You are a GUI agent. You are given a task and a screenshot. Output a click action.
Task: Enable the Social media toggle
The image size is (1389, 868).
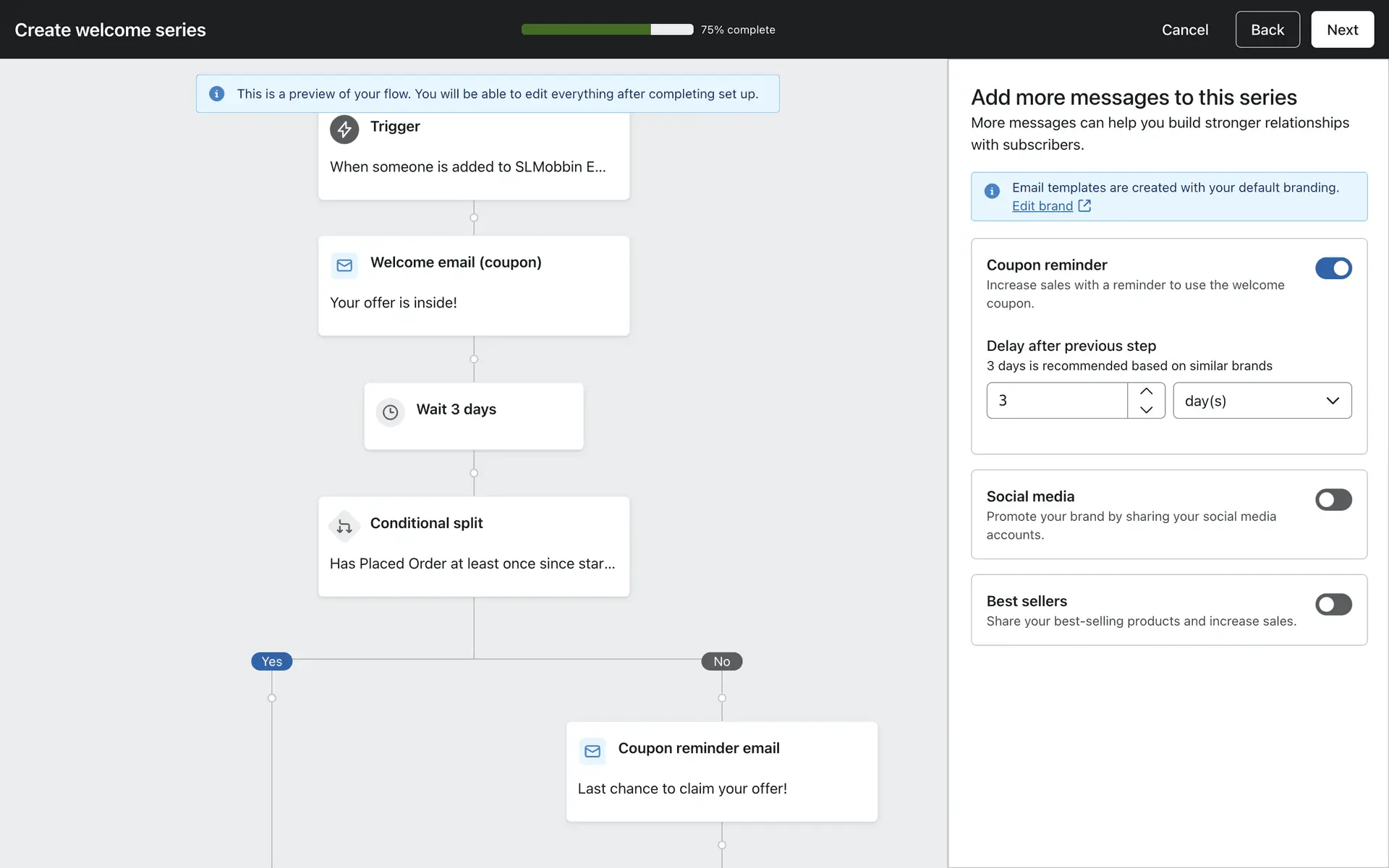pos(1333,500)
